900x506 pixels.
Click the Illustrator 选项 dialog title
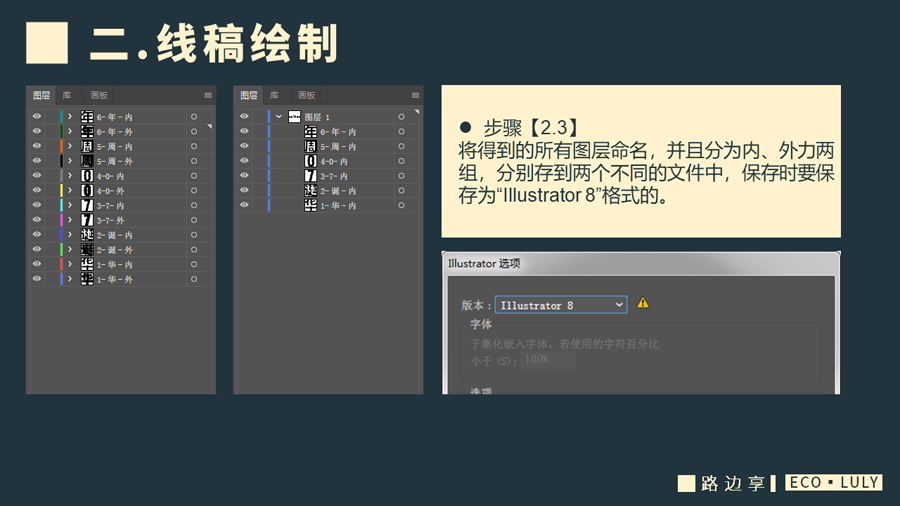click(484, 263)
